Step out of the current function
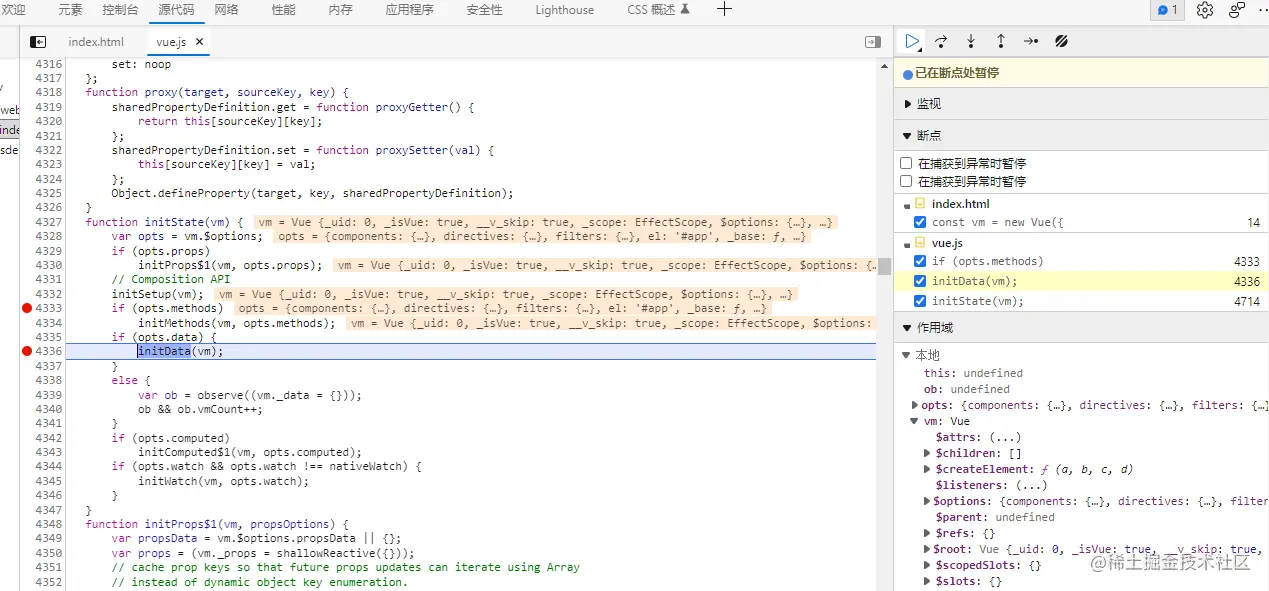Screen dimensions: 1269x591 point(1001,41)
